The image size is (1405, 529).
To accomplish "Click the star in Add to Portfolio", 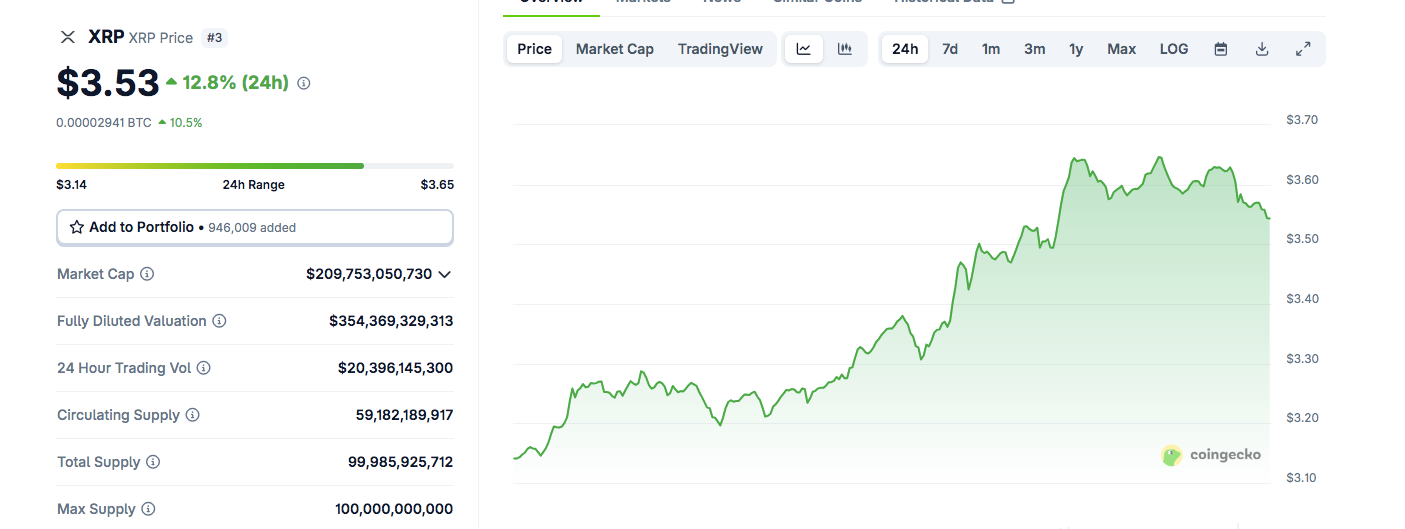I will point(77,228).
